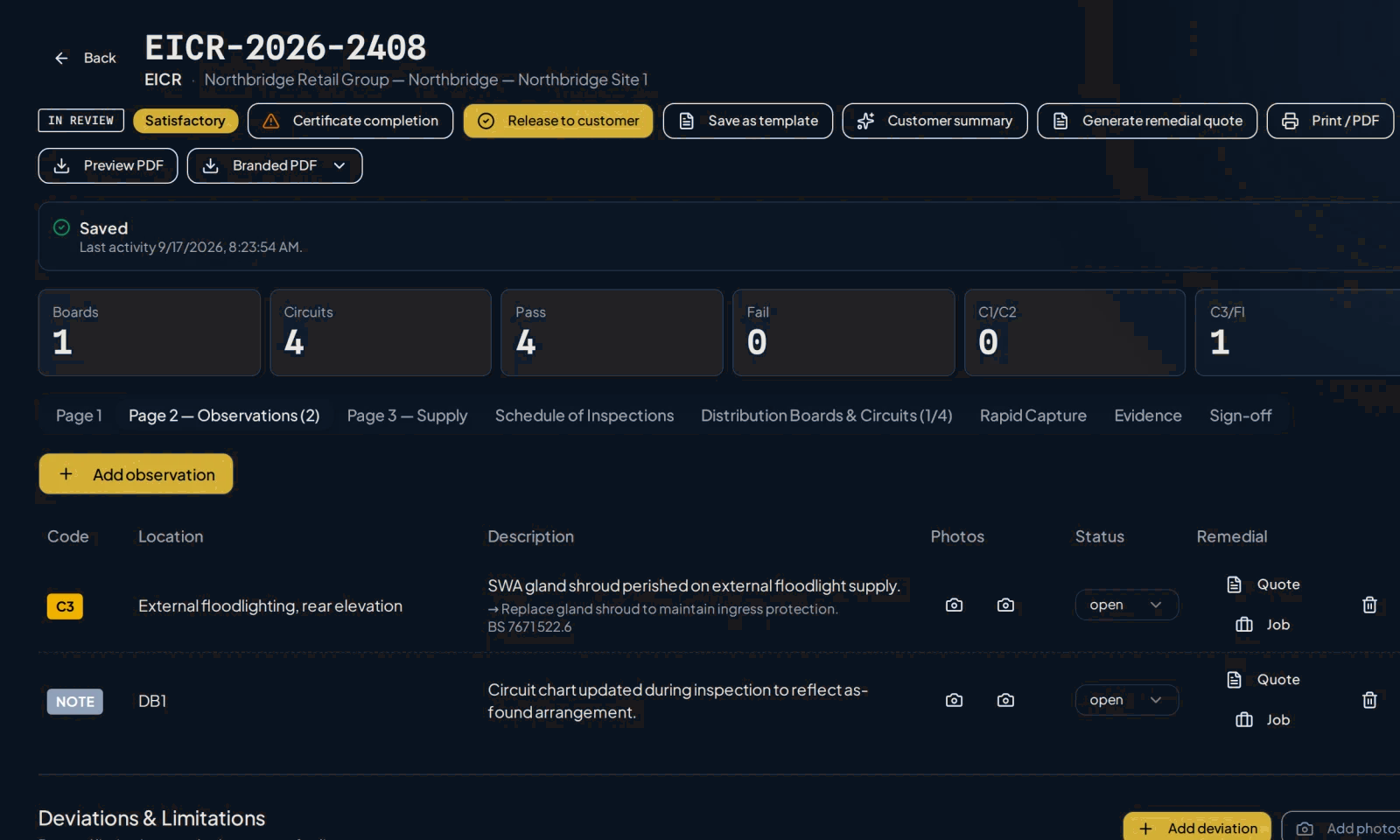Open Page 3 — Supply tab
Screen dimensions: 1400x840
click(x=407, y=416)
